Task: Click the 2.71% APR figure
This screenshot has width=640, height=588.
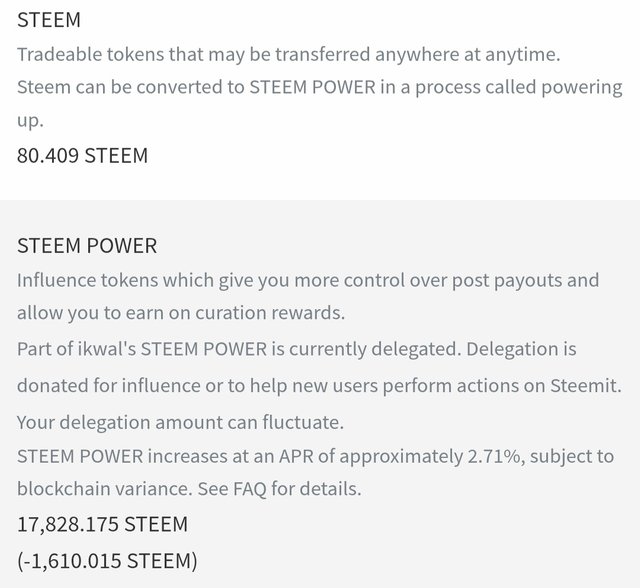Action: click(494, 456)
